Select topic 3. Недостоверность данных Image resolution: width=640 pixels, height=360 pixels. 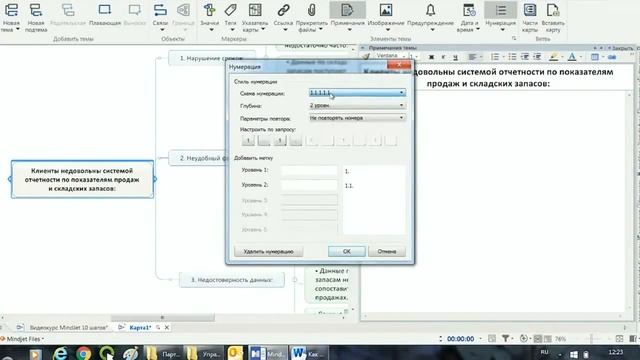pos(232,280)
